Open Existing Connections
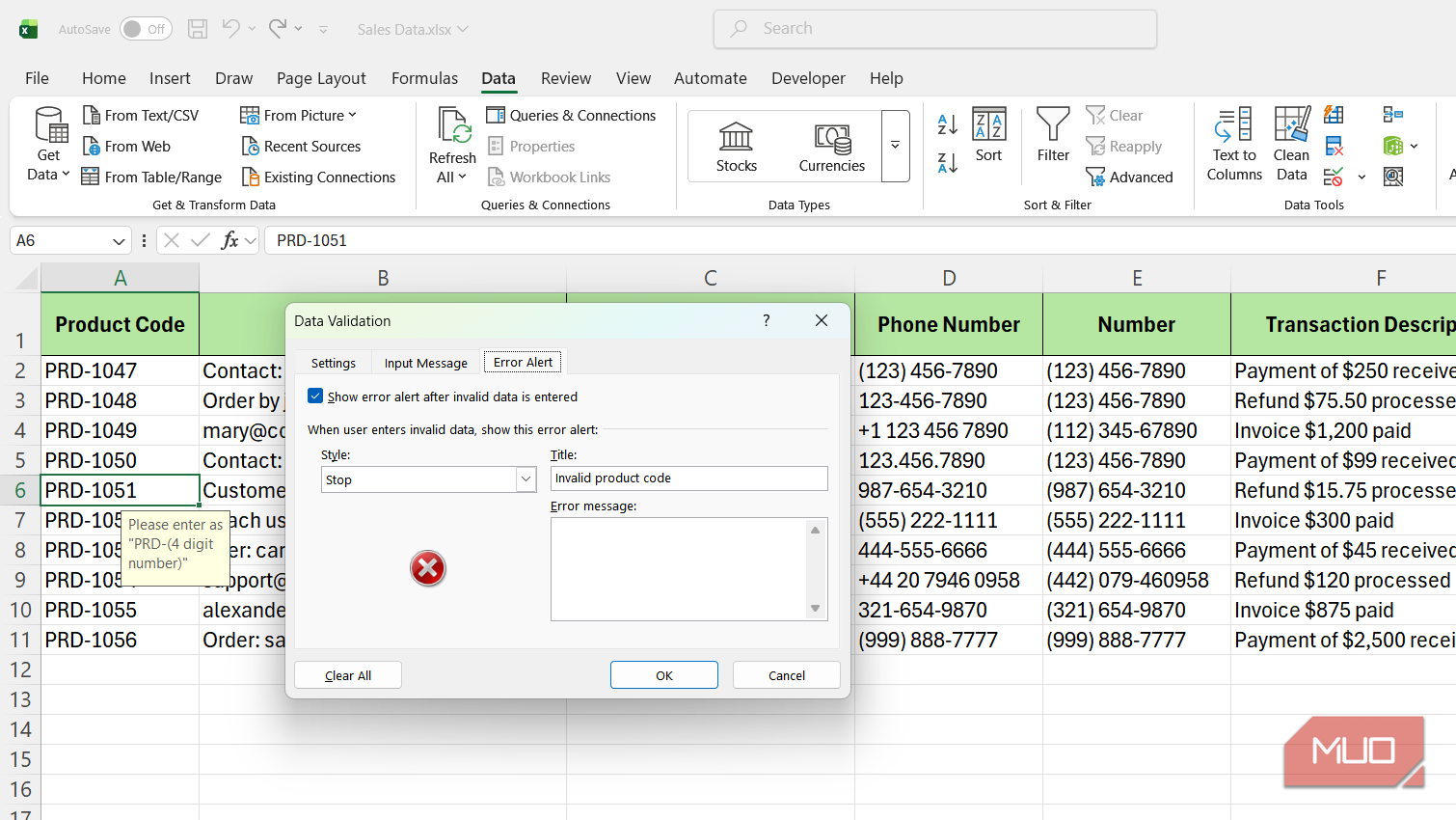The image size is (1456, 820). pyautogui.click(x=318, y=178)
